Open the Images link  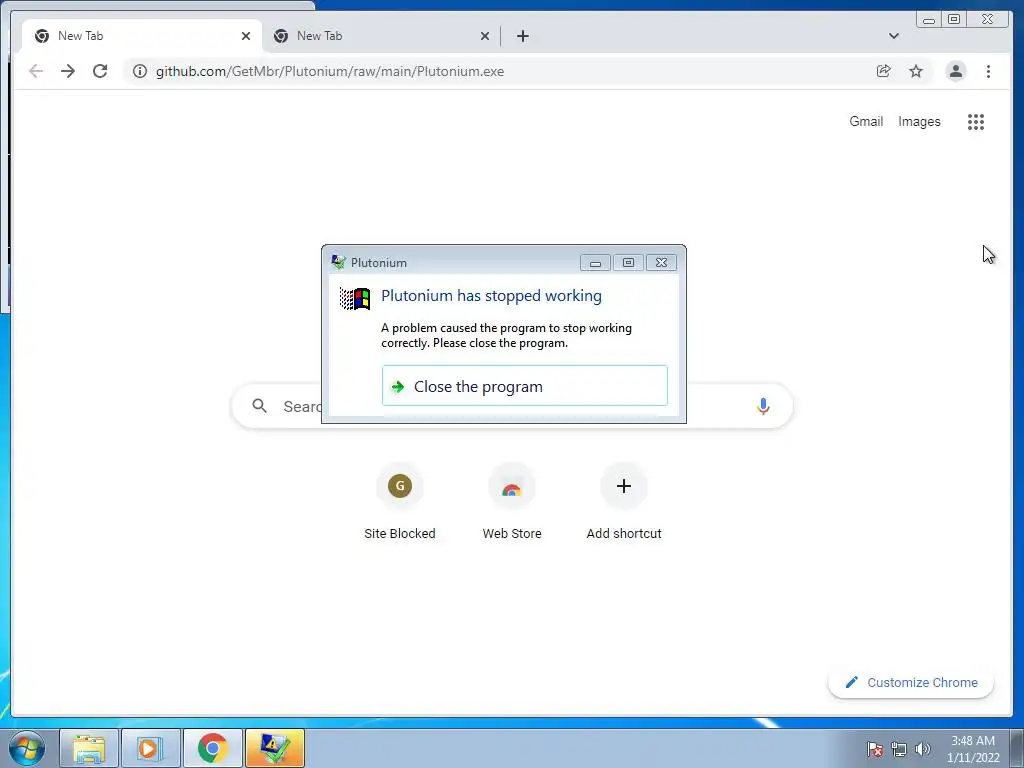(919, 121)
